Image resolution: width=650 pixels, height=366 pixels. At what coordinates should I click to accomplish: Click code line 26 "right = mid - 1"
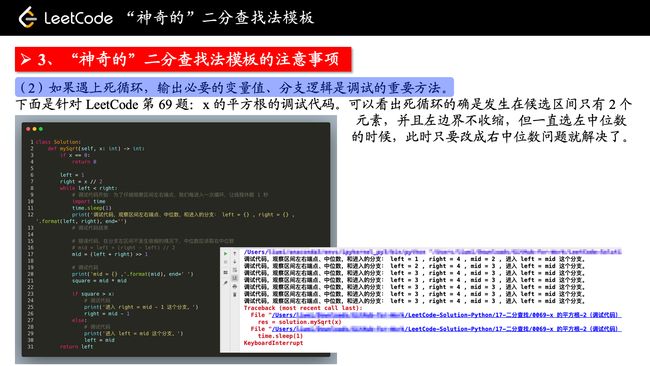[107, 314]
